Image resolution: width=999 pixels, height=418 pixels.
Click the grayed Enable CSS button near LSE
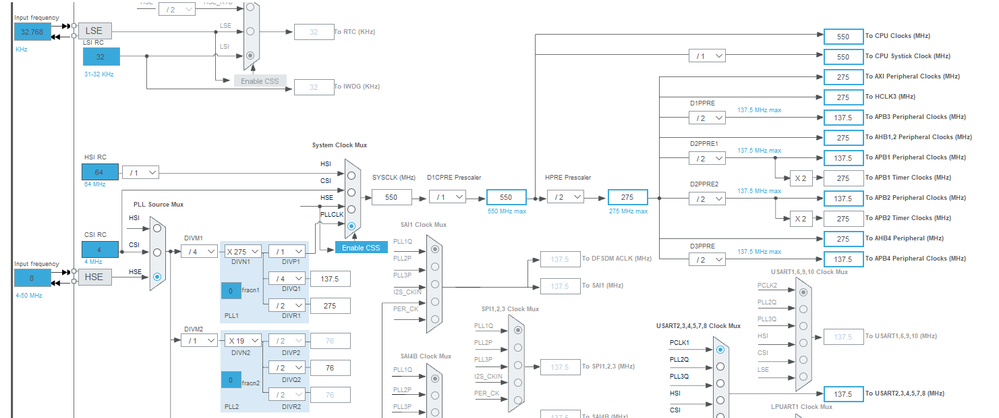point(260,82)
